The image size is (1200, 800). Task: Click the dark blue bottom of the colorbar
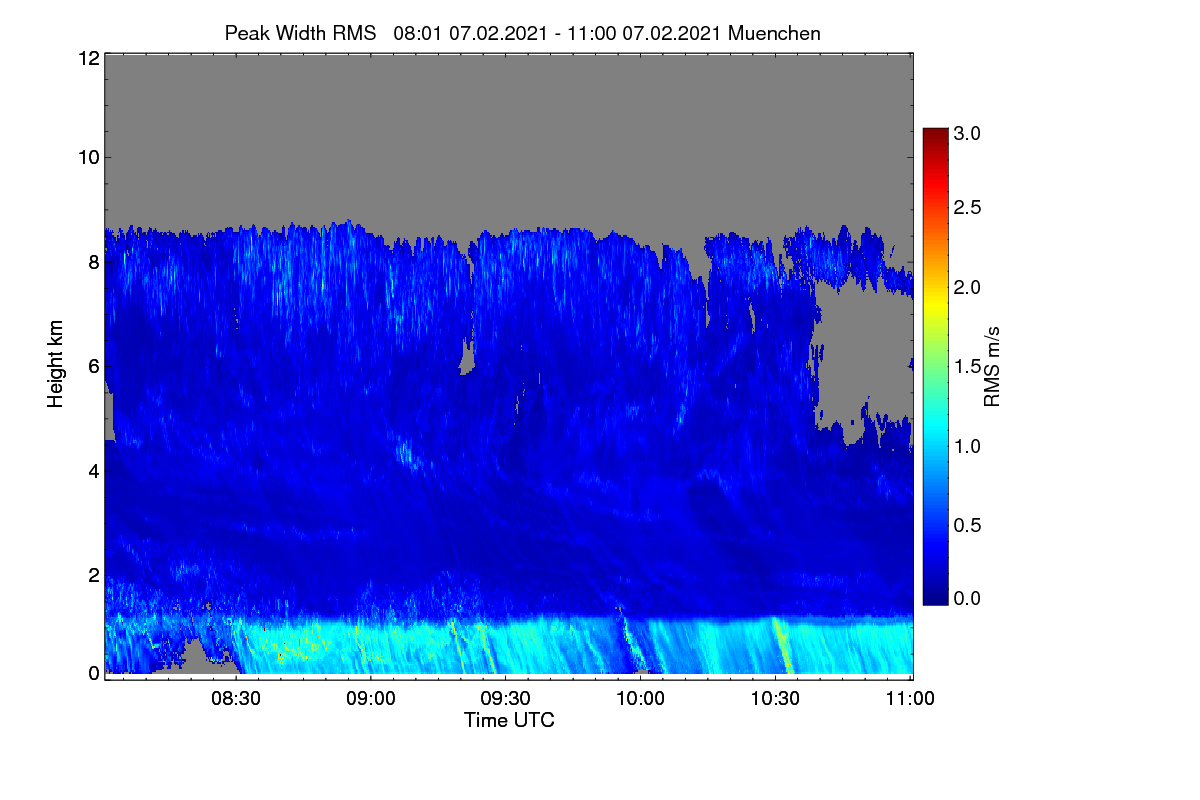[x=935, y=595]
